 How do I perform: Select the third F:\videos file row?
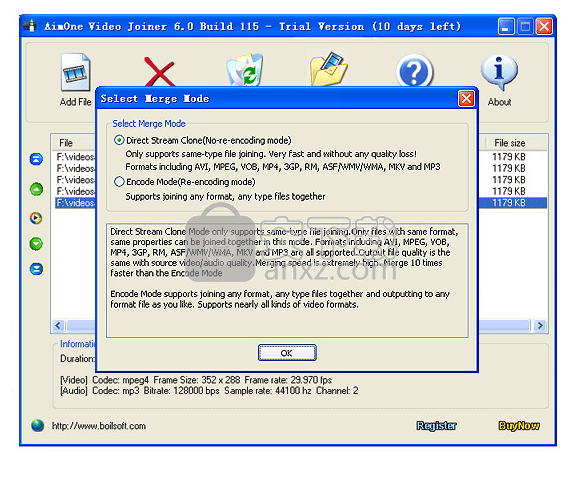point(75,180)
